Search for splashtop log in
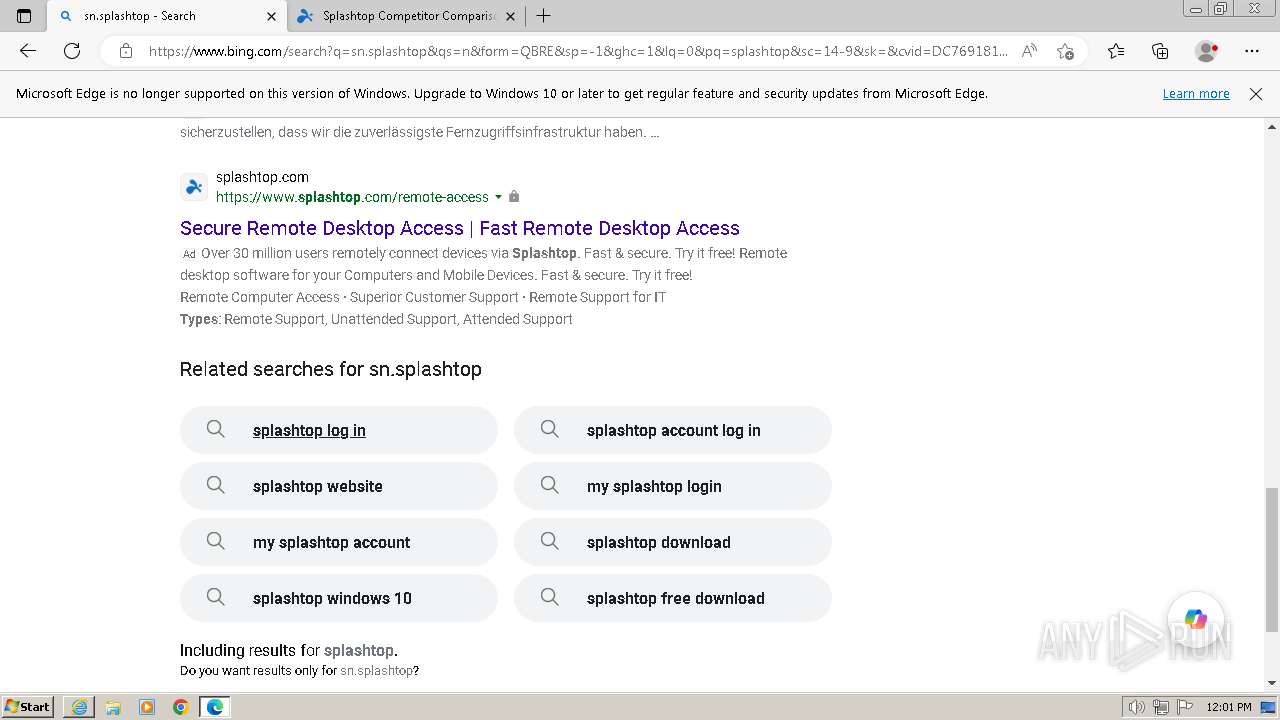The image size is (1280, 720). click(x=339, y=430)
